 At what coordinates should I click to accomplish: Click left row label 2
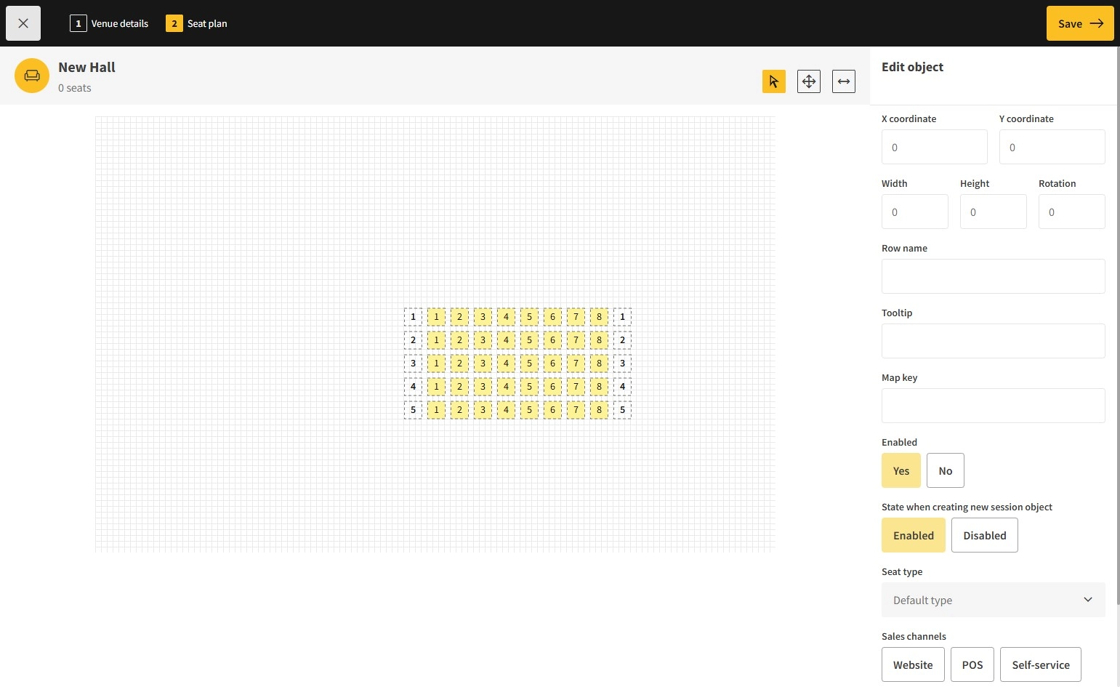pos(413,340)
